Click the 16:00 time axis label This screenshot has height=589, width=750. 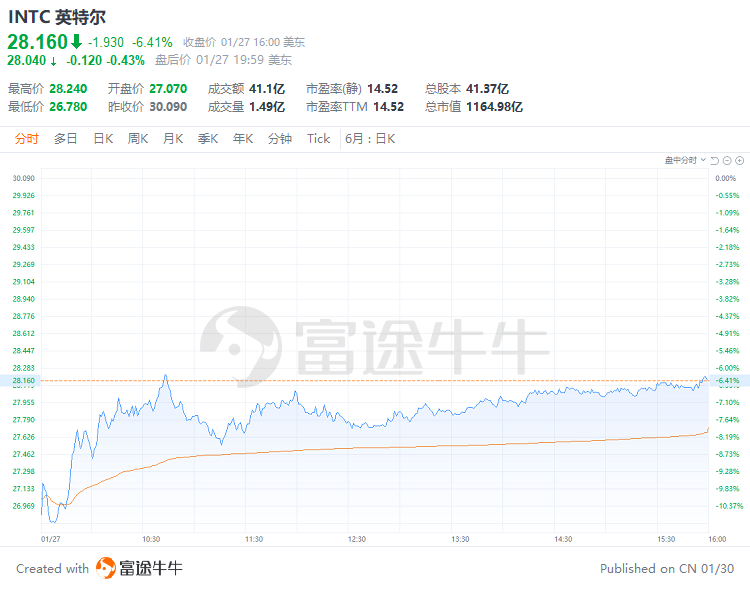717,539
